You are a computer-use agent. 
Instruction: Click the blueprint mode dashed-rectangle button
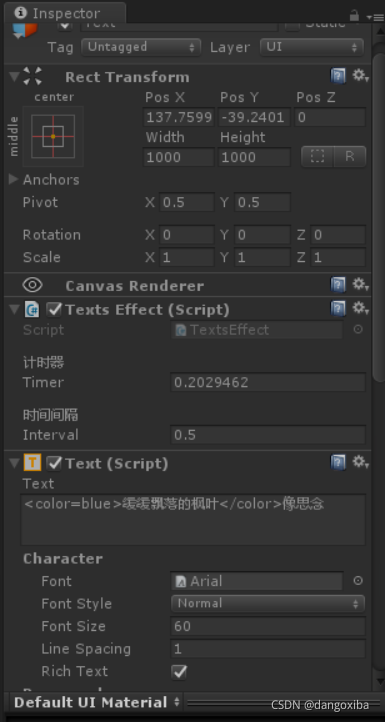coord(317,157)
